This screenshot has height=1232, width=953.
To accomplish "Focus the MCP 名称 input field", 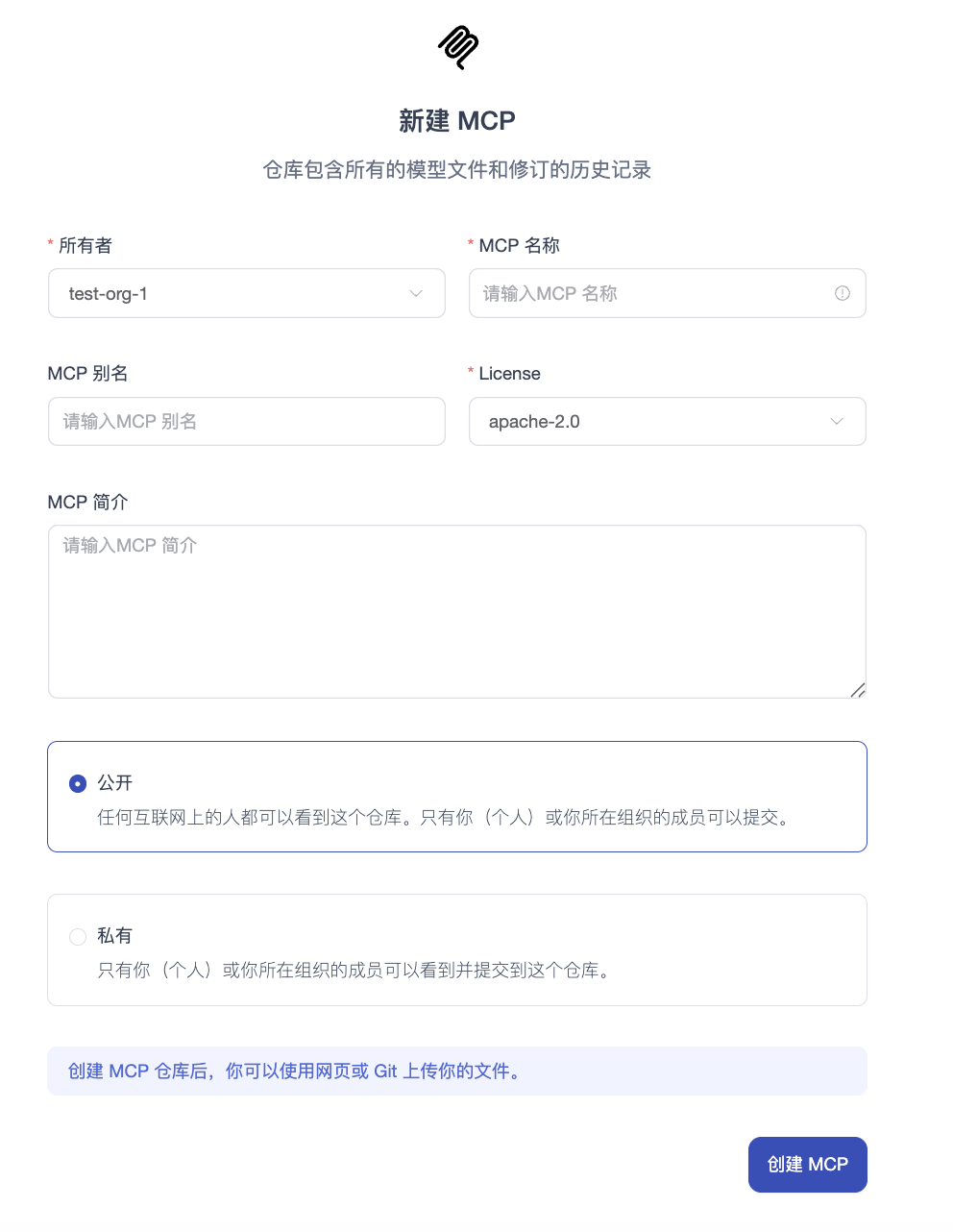I will tap(653, 293).
